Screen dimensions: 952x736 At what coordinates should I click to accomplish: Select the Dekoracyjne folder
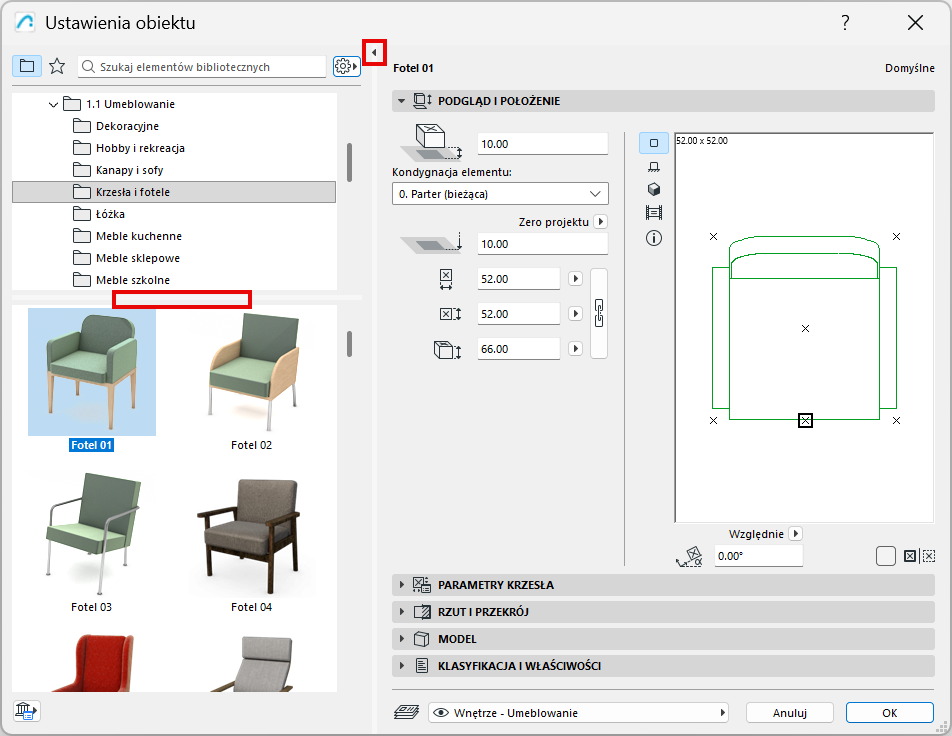[127, 126]
